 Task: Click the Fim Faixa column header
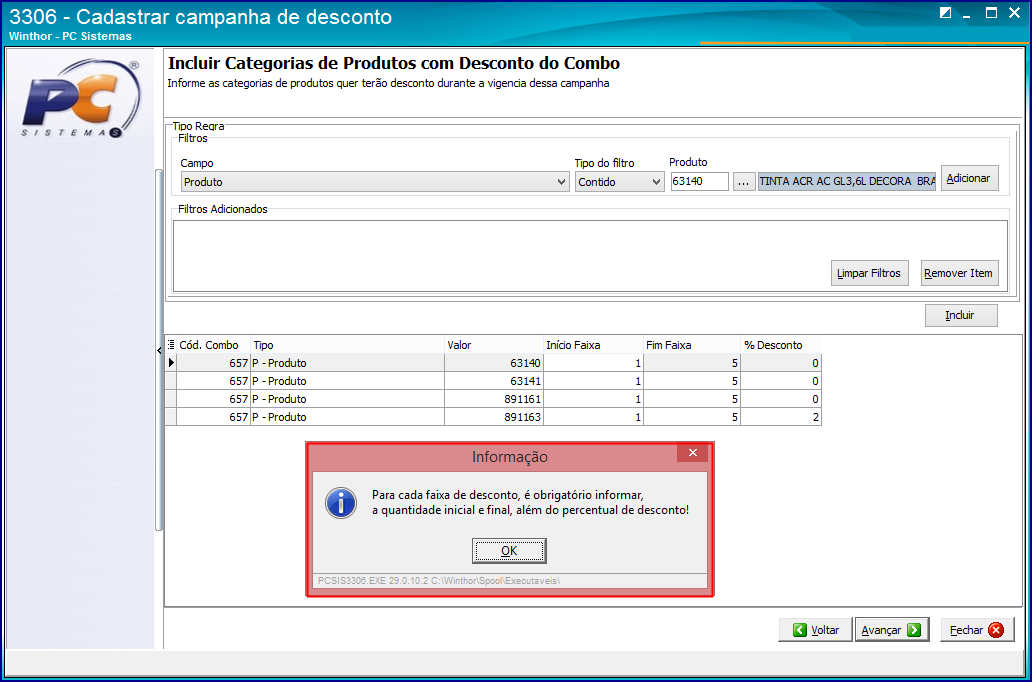tap(692, 345)
